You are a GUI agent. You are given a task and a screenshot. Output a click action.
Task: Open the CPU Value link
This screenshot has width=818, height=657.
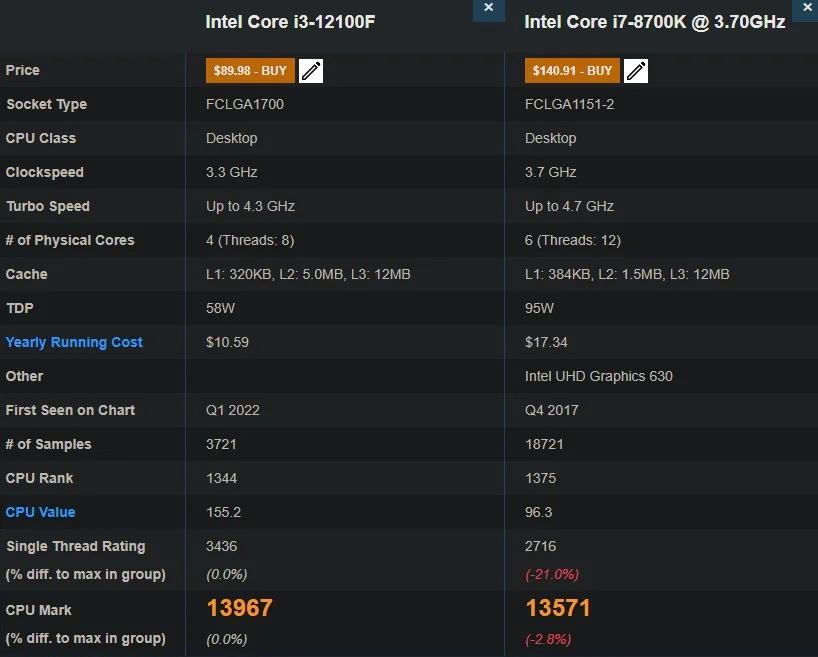click(x=40, y=512)
